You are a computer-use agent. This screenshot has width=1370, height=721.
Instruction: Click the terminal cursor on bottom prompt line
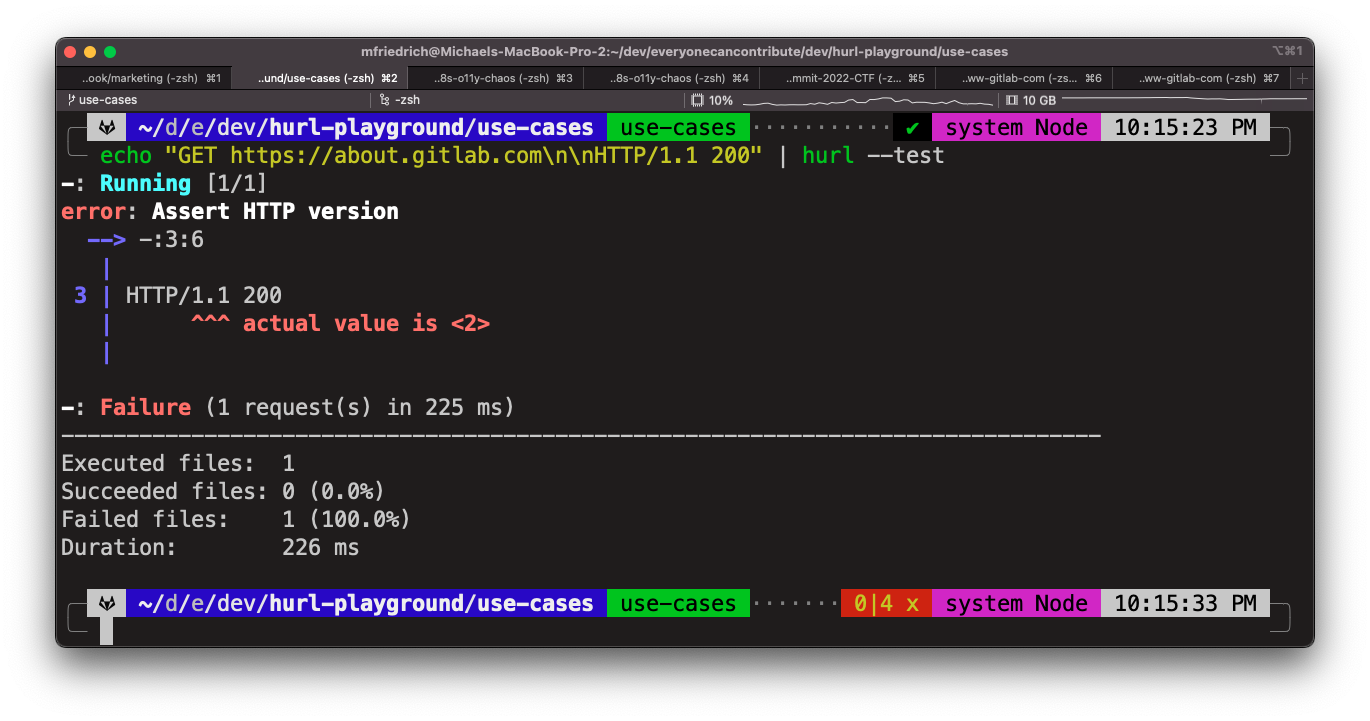[106, 632]
